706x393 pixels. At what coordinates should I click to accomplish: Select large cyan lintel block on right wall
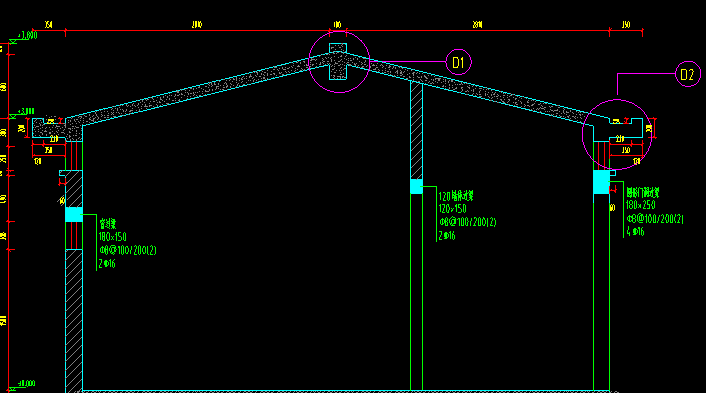coord(601,182)
